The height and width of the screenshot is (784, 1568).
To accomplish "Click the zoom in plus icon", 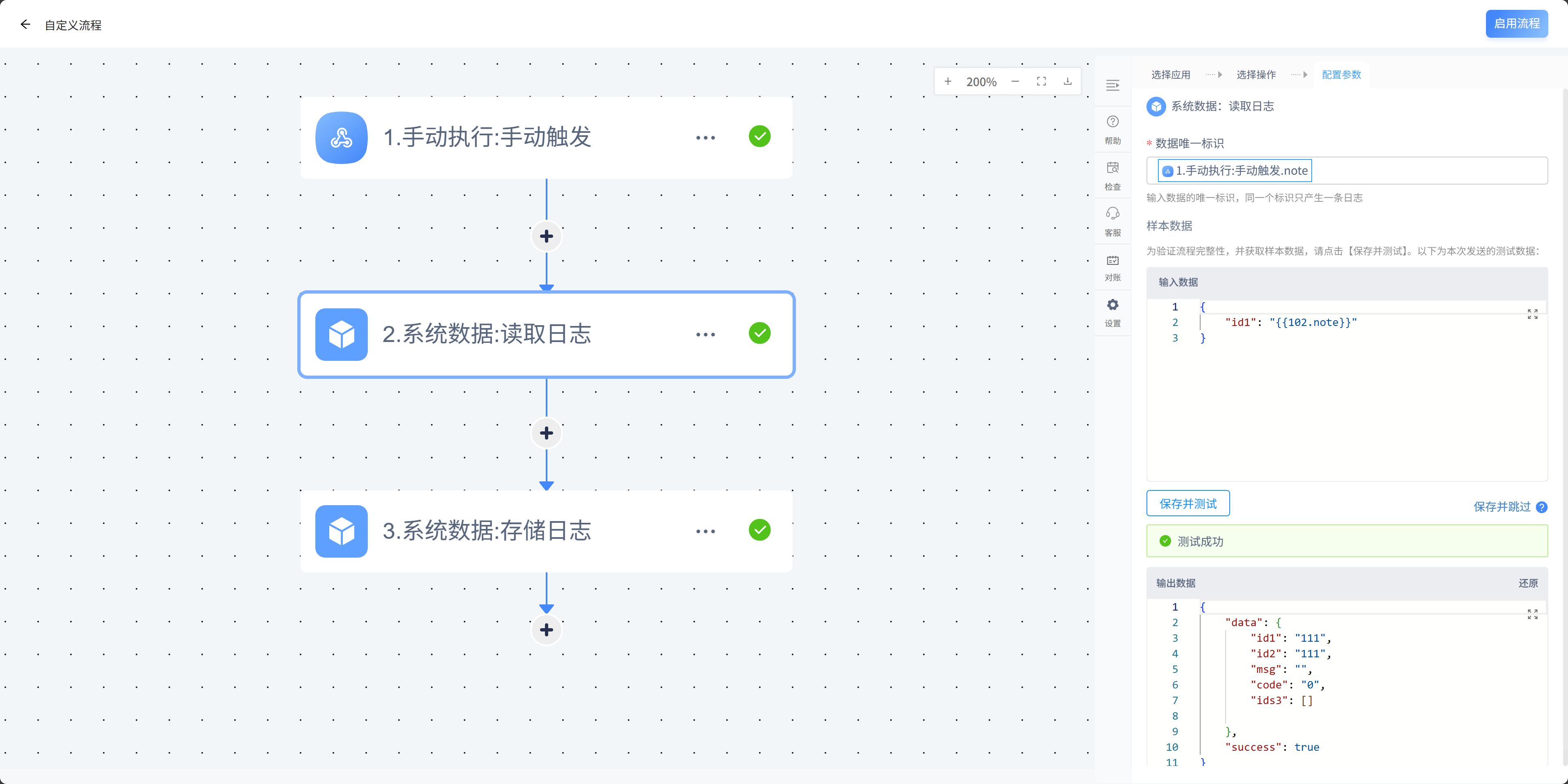I will pyautogui.click(x=948, y=82).
